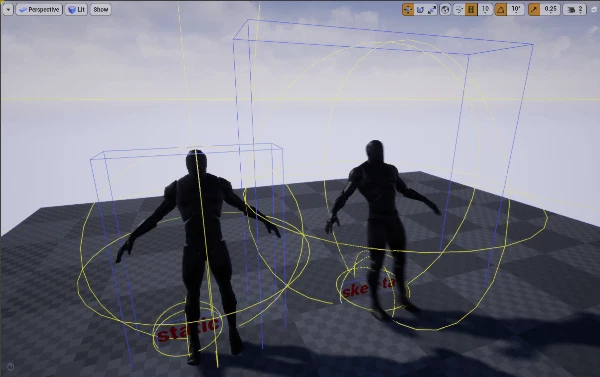Open the grid snap size 10 dropdown
600x377 pixels.
485,10
